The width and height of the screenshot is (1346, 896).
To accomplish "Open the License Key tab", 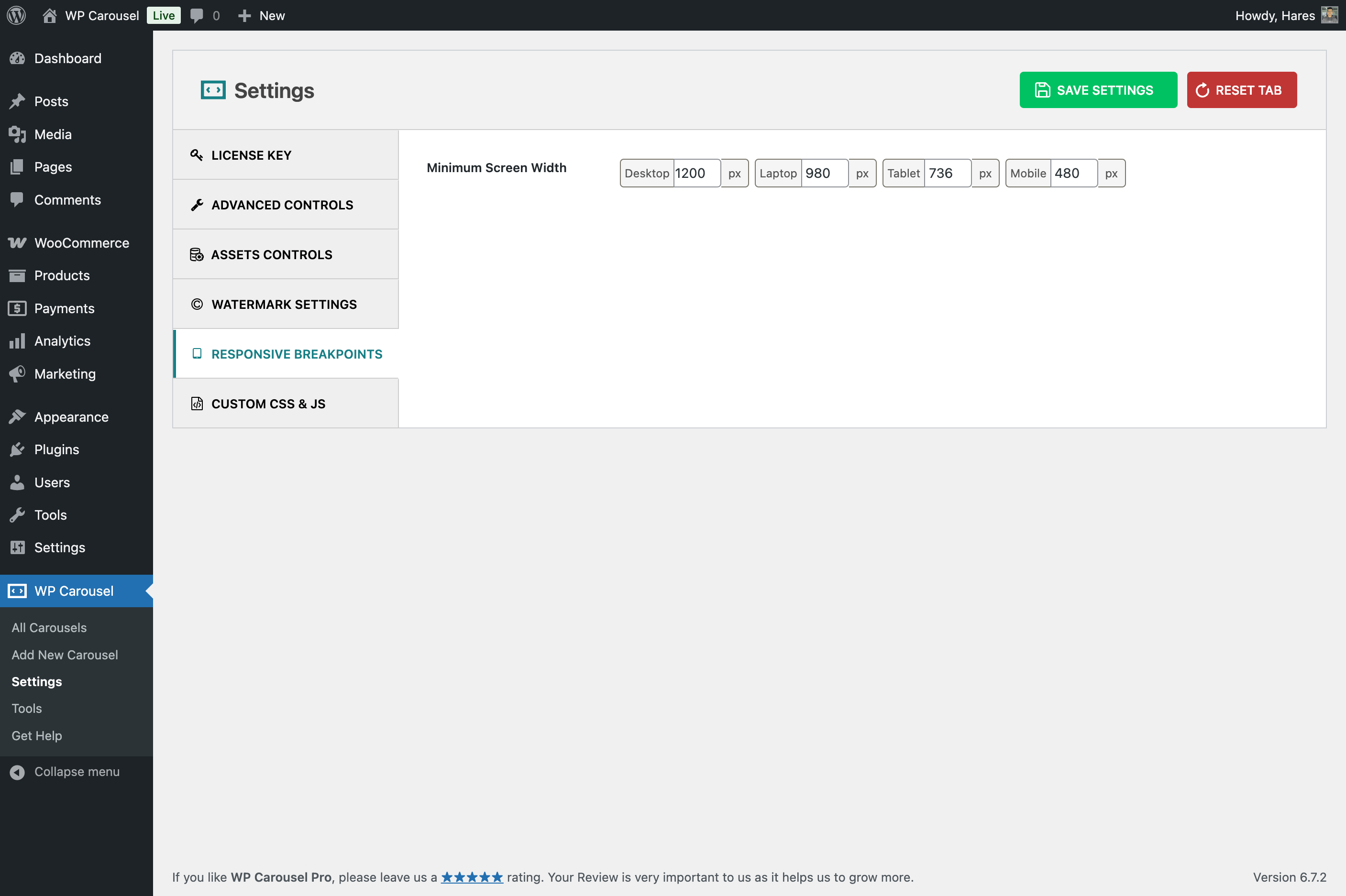I will click(286, 155).
